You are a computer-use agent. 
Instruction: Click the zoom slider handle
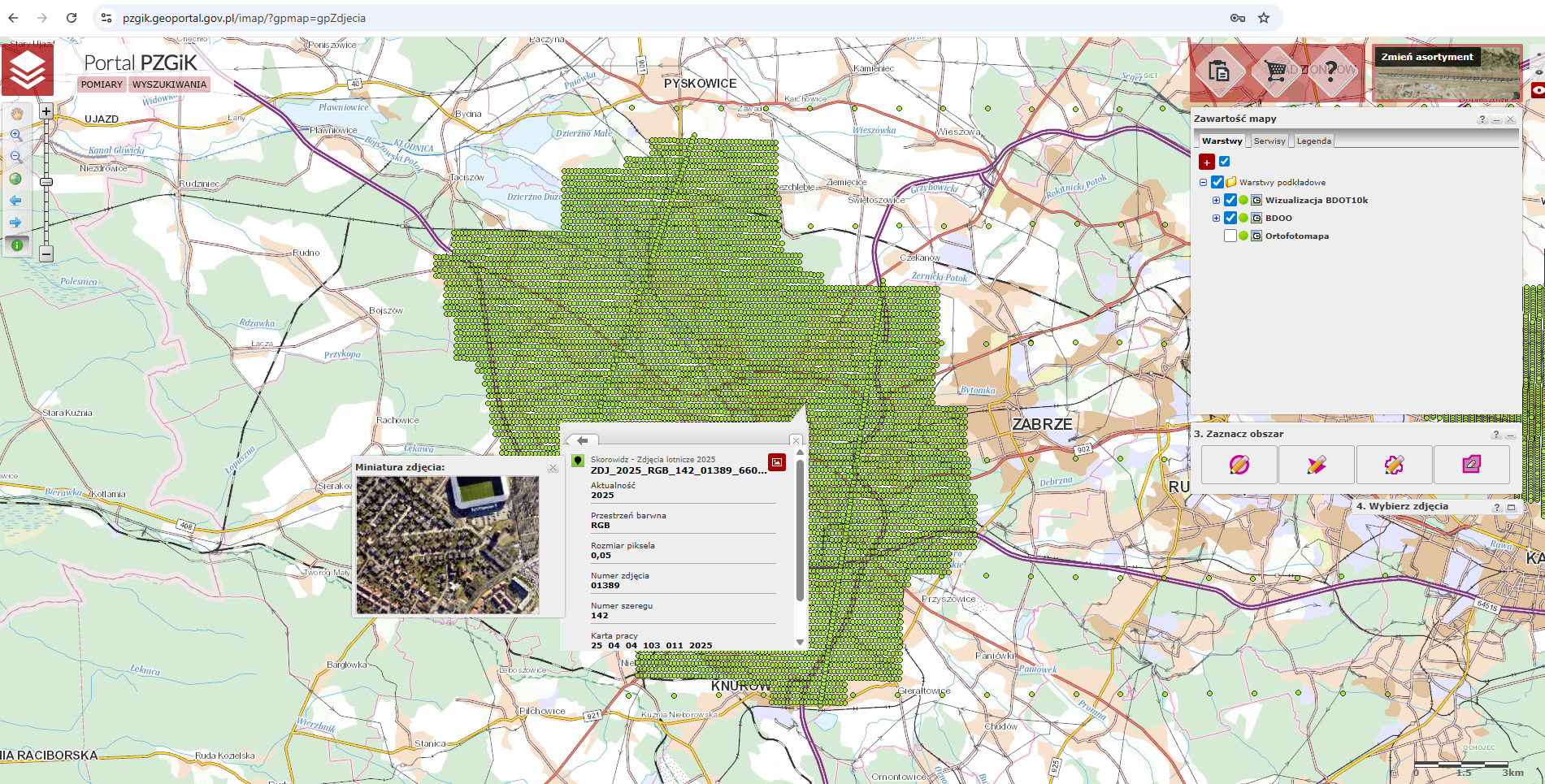pos(46,182)
